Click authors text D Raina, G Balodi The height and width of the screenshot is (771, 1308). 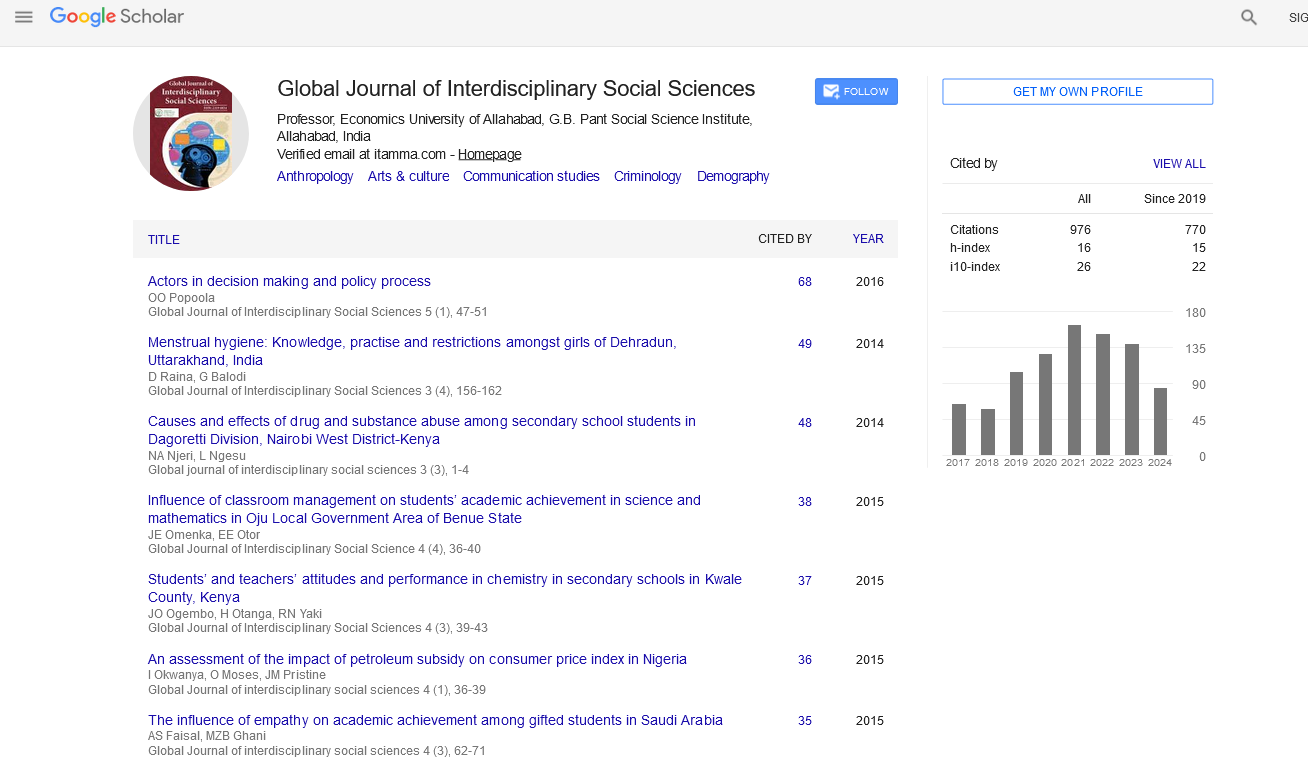[x=197, y=377]
